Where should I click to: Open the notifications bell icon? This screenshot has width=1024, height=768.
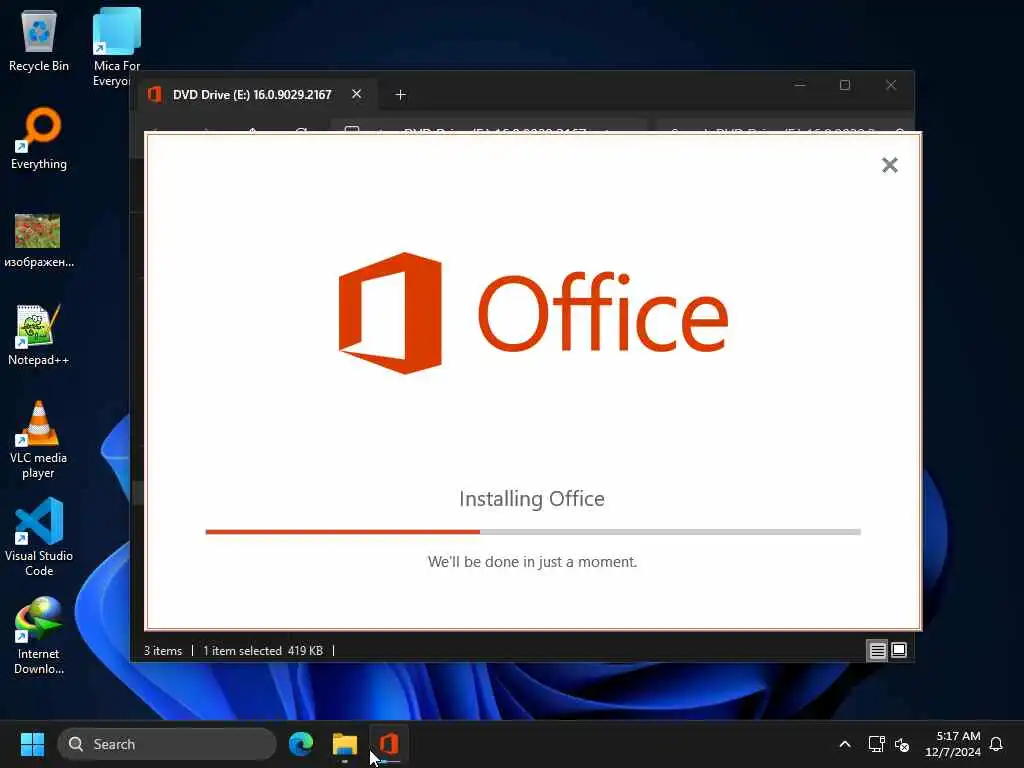tap(996, 744)
